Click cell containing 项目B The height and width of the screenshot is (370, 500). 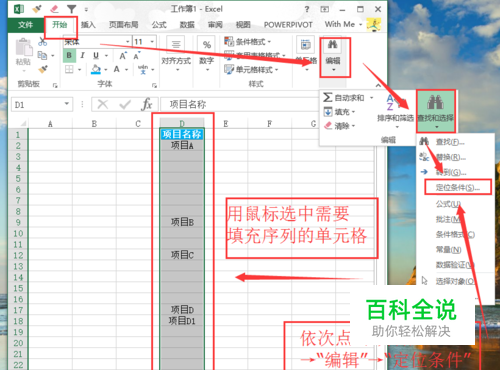coord(182,222)
